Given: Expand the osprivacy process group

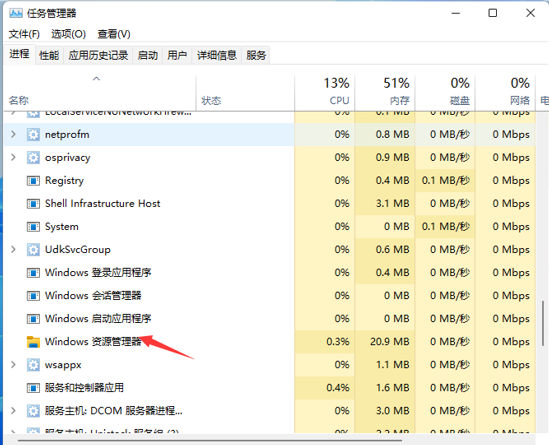Looking at the screenshot, I should 13,157.
